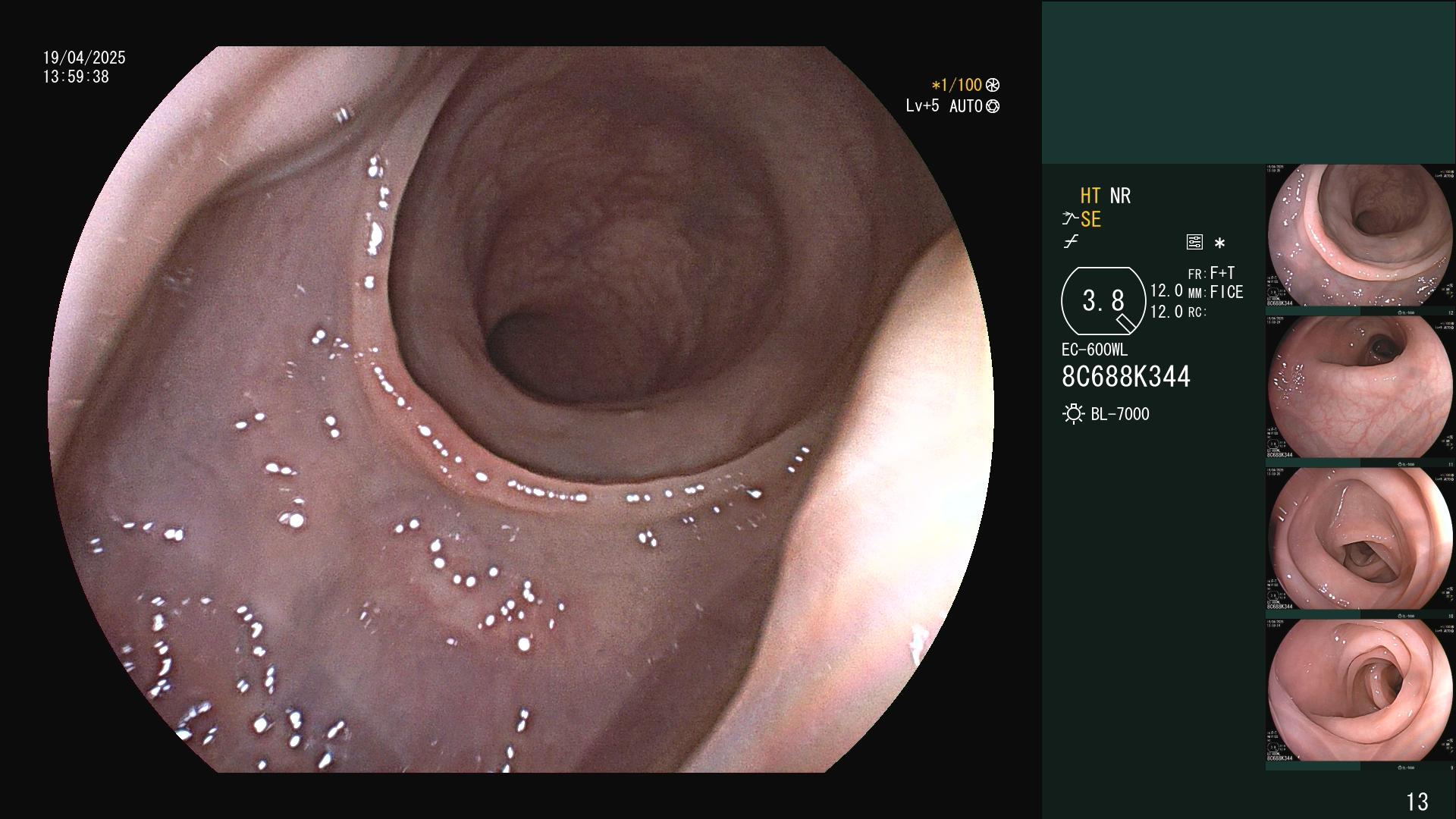Screen dimensions: 1456x819
Task: Click the shutter speed 1/100 icon
Action: [x=993, y=85]
